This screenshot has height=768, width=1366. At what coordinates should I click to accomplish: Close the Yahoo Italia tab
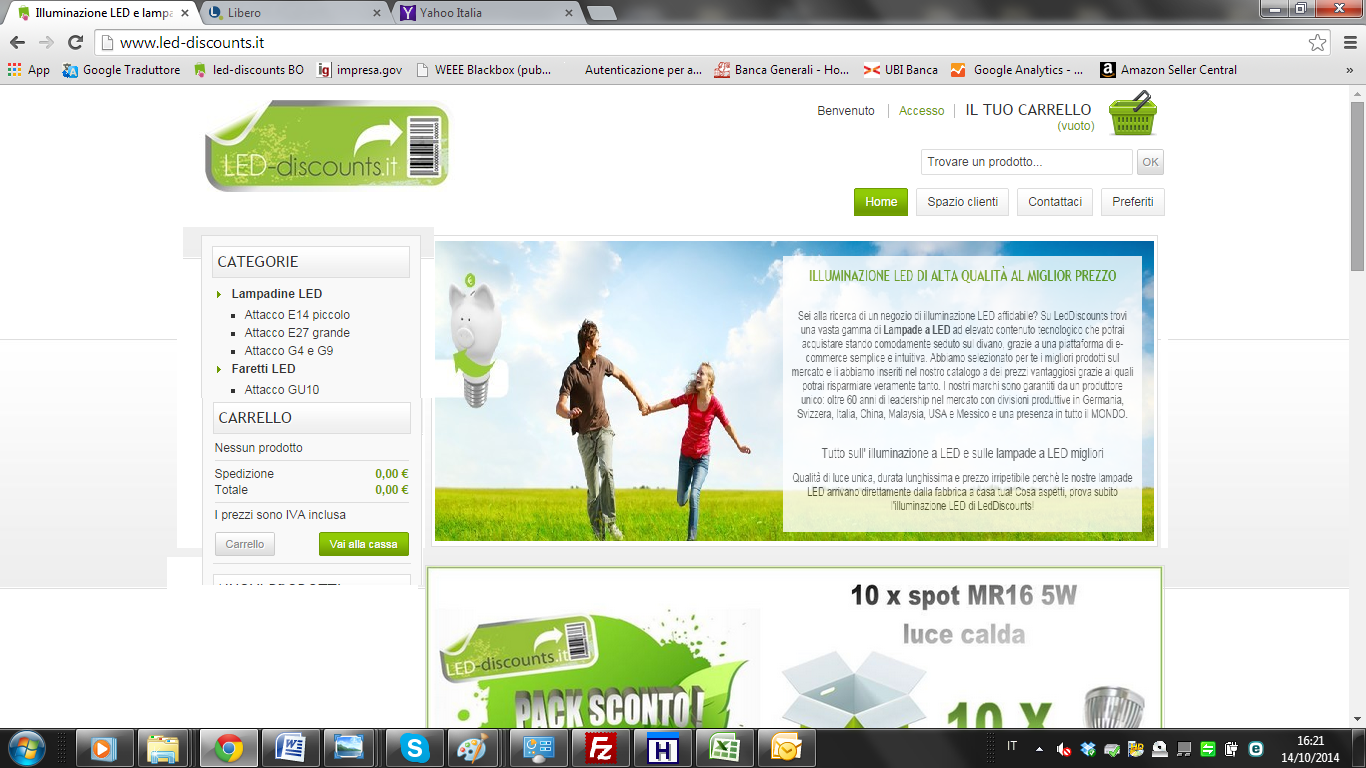point(569,13)
